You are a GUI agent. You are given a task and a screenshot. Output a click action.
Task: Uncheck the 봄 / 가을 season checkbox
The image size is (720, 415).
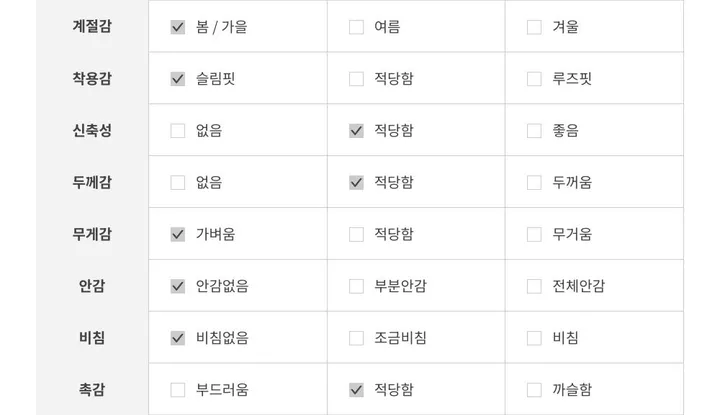point(178,27)
